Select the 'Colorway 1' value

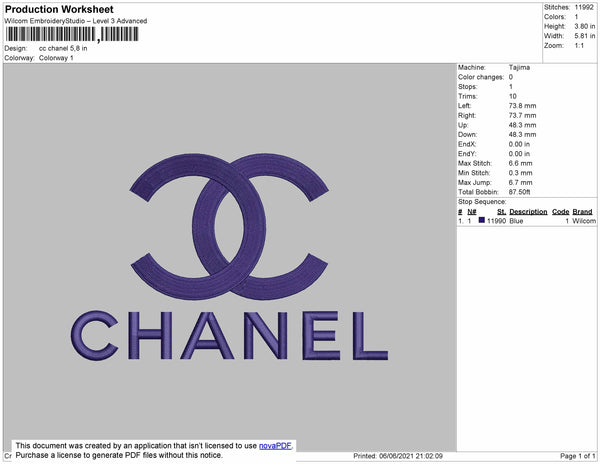click(56, 58)
